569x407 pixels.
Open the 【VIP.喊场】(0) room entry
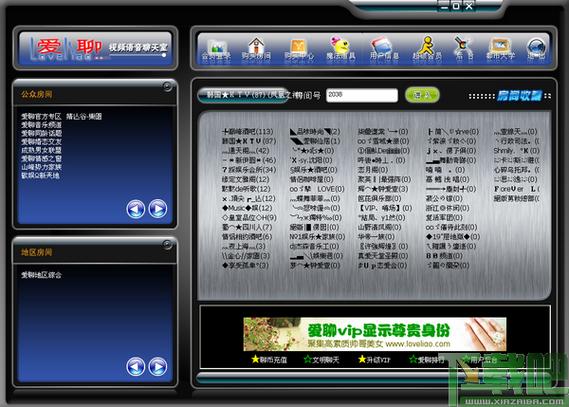[385, 208]
